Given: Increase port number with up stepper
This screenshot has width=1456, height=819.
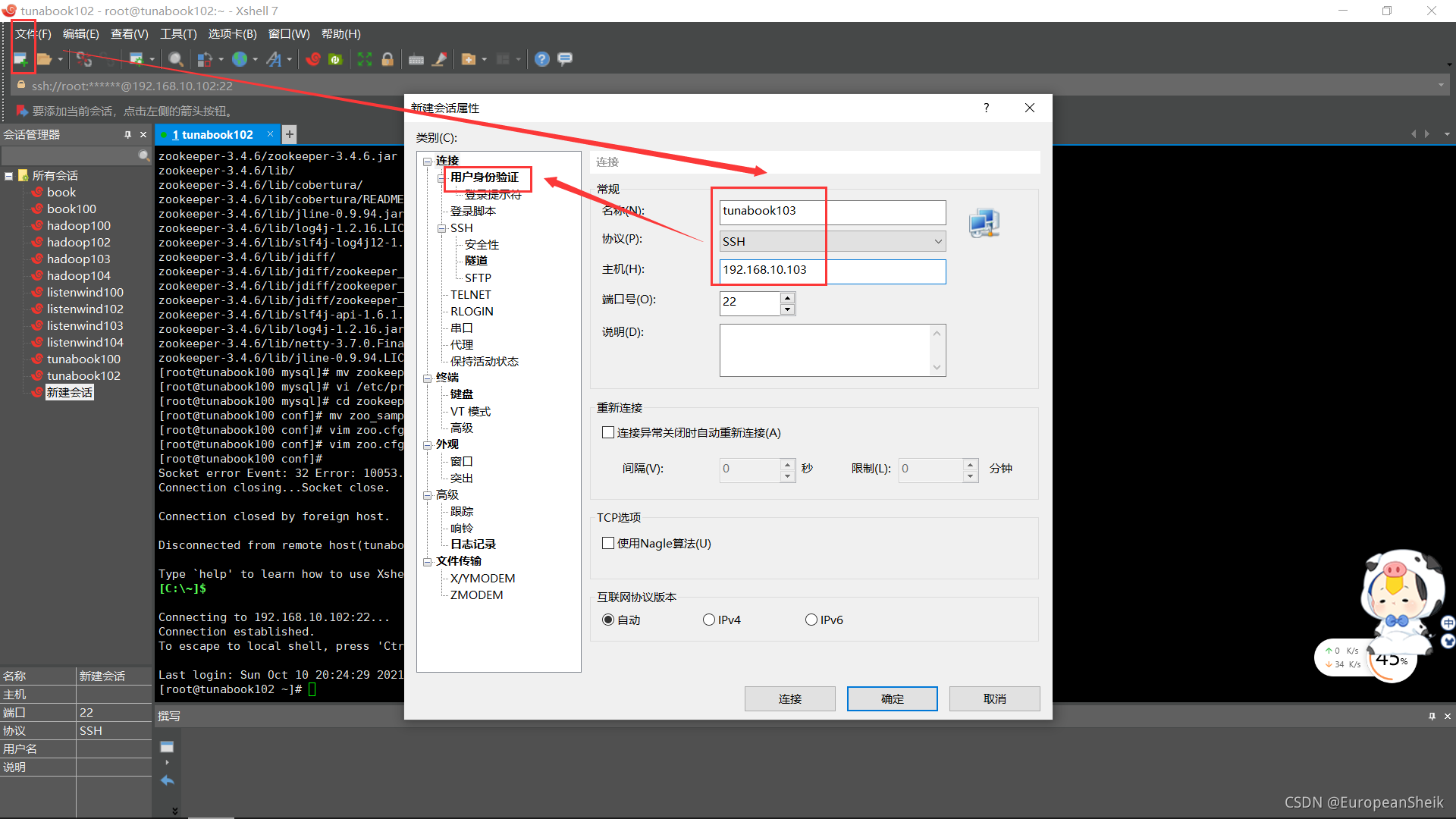Looking at the screenshot, I should pyautogui.click(x=787, y=297).
